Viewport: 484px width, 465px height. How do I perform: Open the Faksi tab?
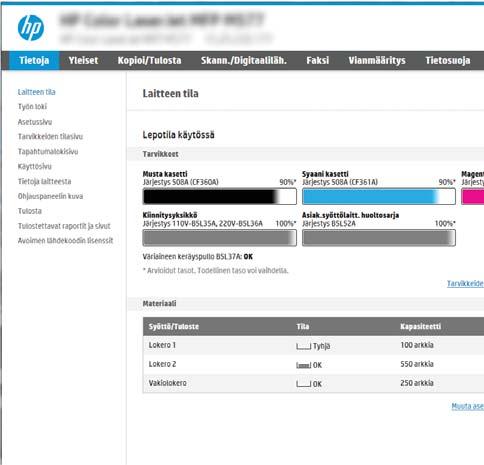tap(318, 60)
